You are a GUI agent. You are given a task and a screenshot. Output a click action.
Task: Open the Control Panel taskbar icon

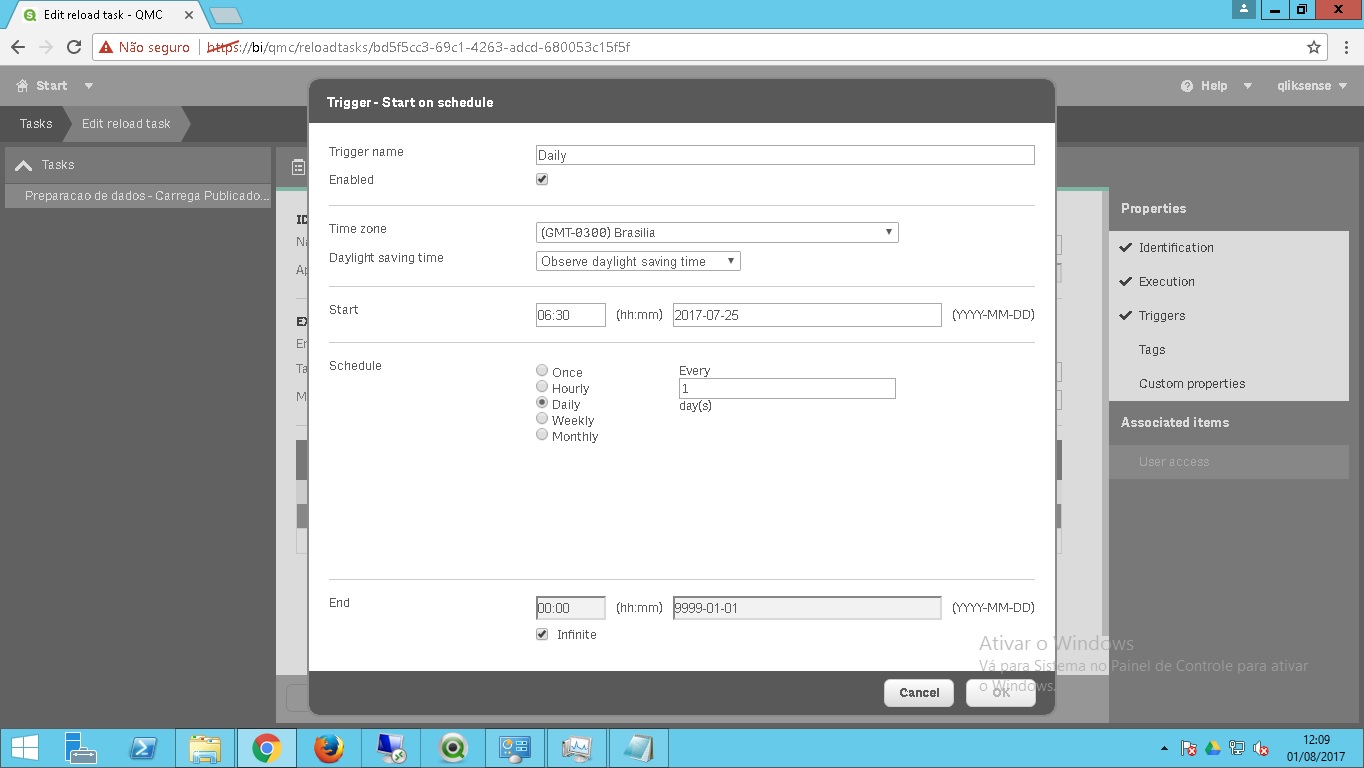(x=515, y=748)
